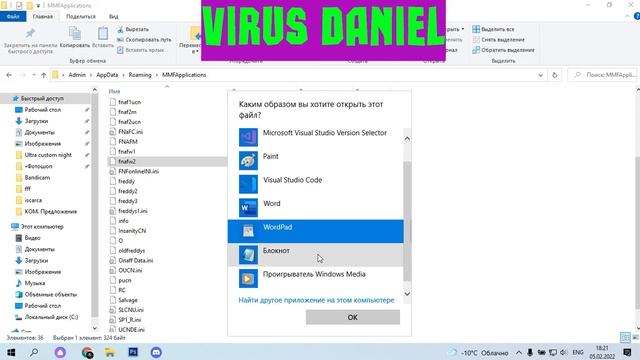Click Вставить ярлык in the ribbon

tap(141, 50)
